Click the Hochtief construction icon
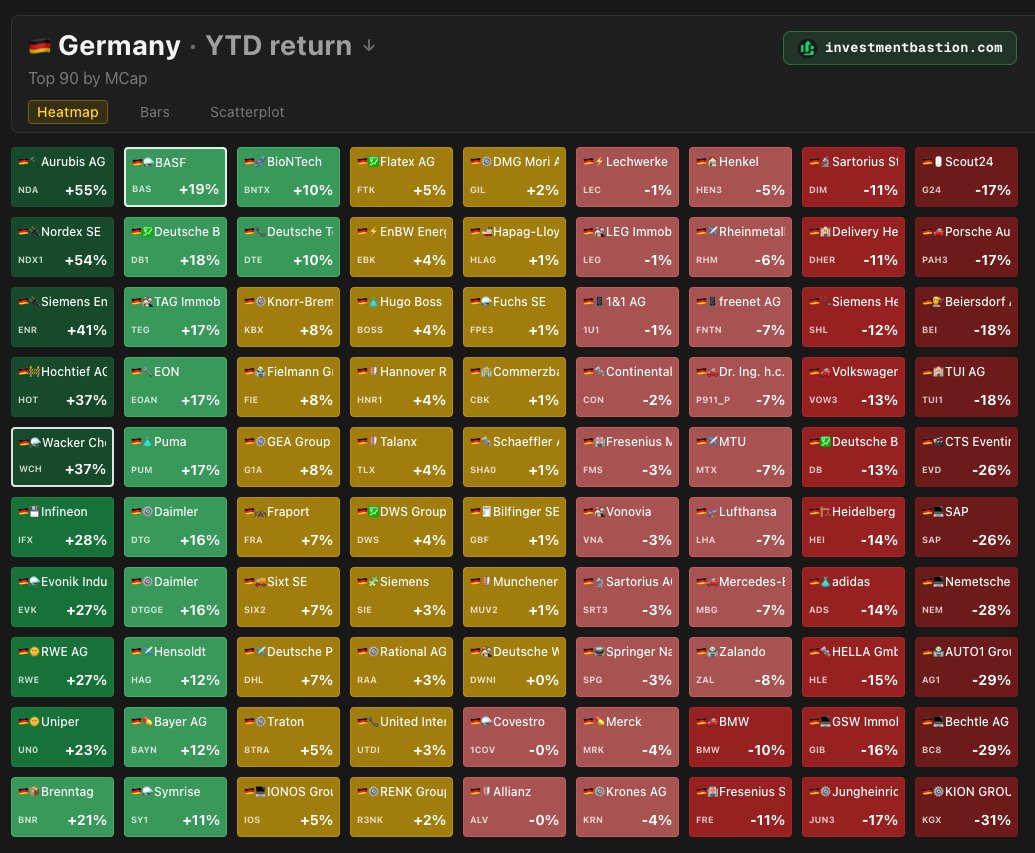The image size is (1035, 853). [35, 372]
